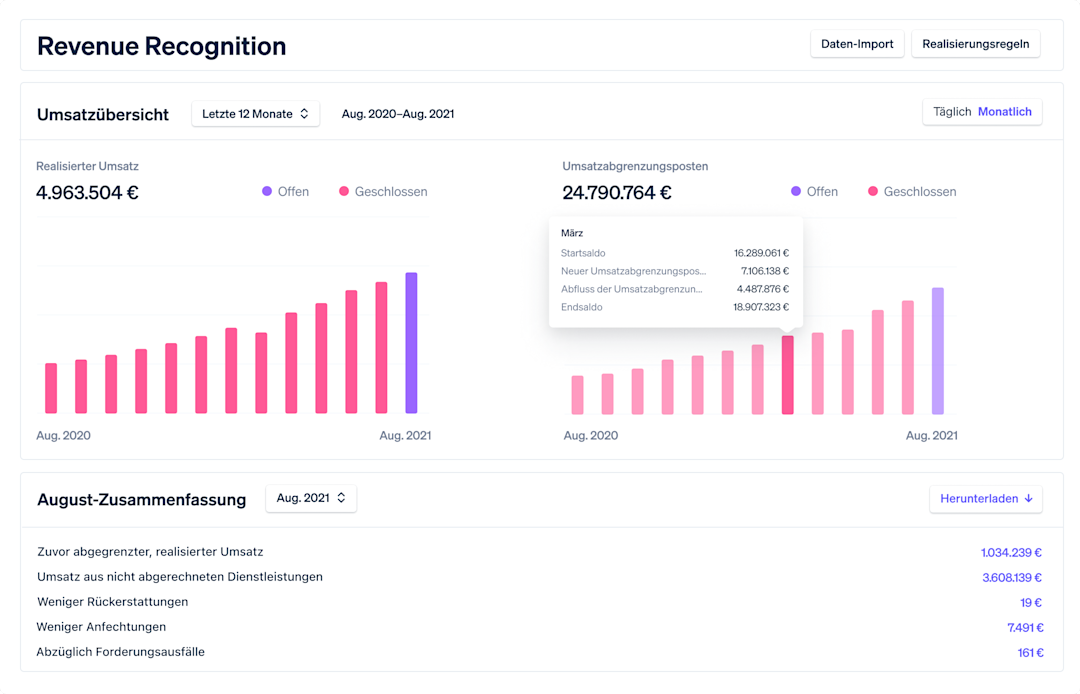This screenshot has width=1080, height=694.
Task: Select the Monatlich tab
Action: (x=1005, y=111)
